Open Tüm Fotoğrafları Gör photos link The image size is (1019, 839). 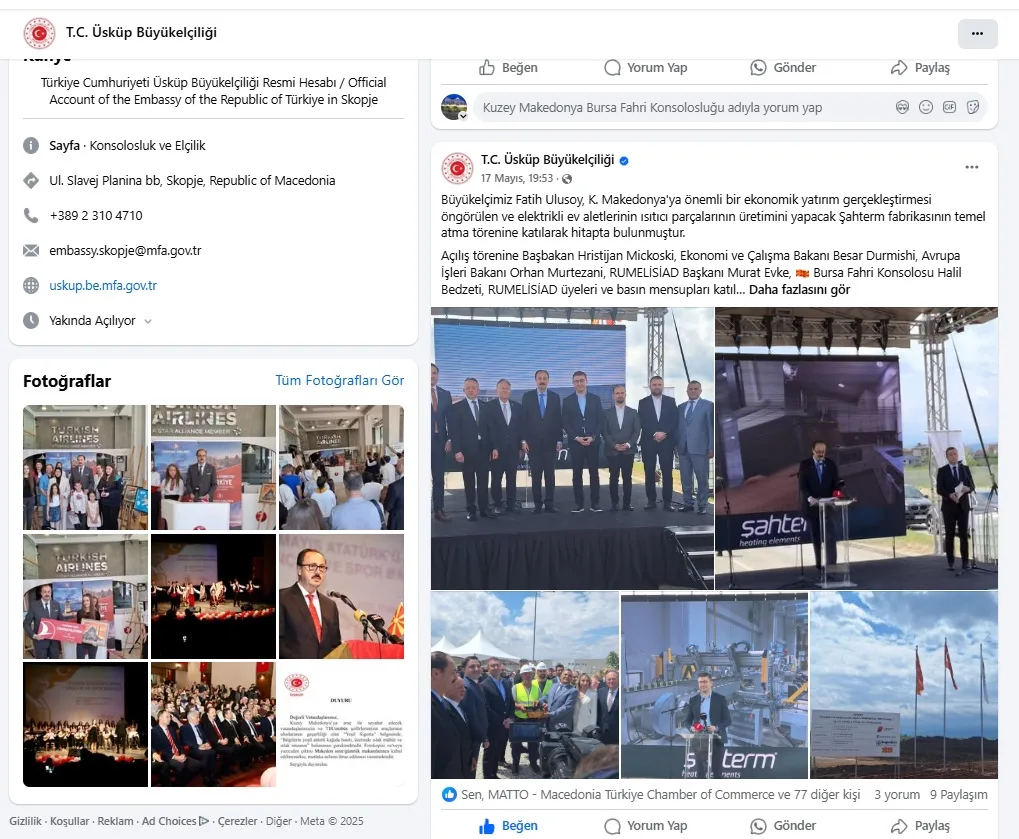(x=340, y=380)
